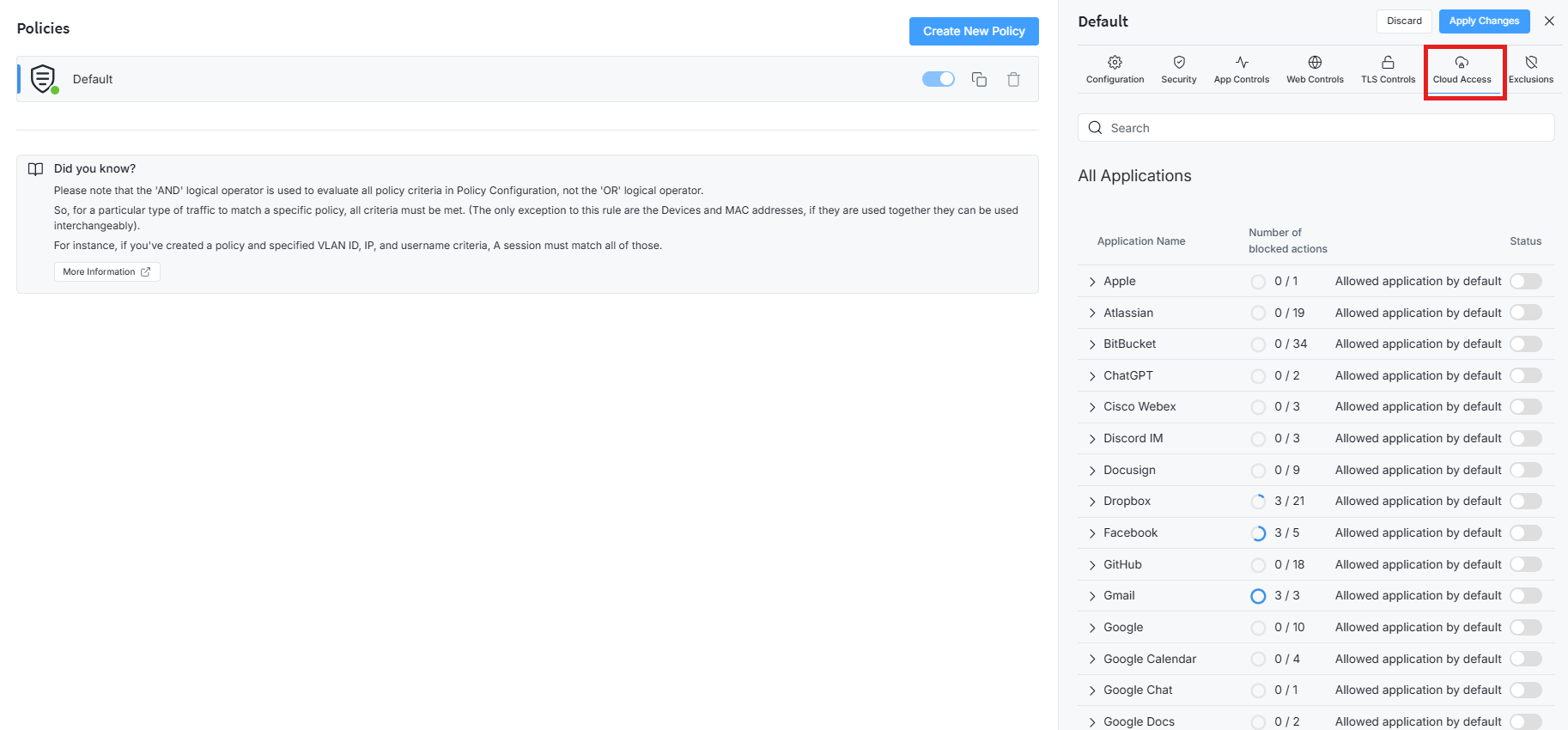Toggle the Apple application status switch

point(1526,281)
